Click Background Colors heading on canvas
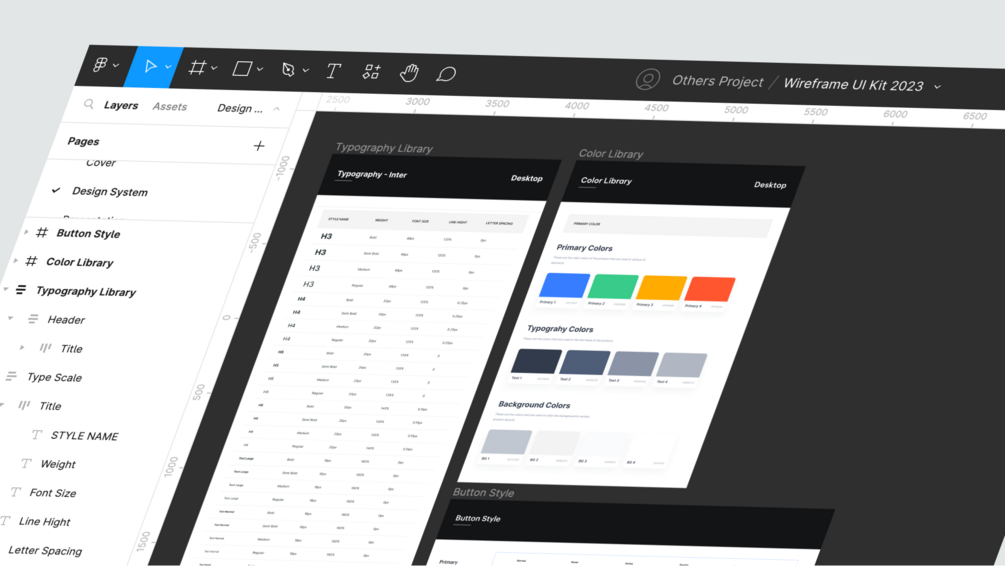This screenshot has width=1005, height=566. click(534, 404)
